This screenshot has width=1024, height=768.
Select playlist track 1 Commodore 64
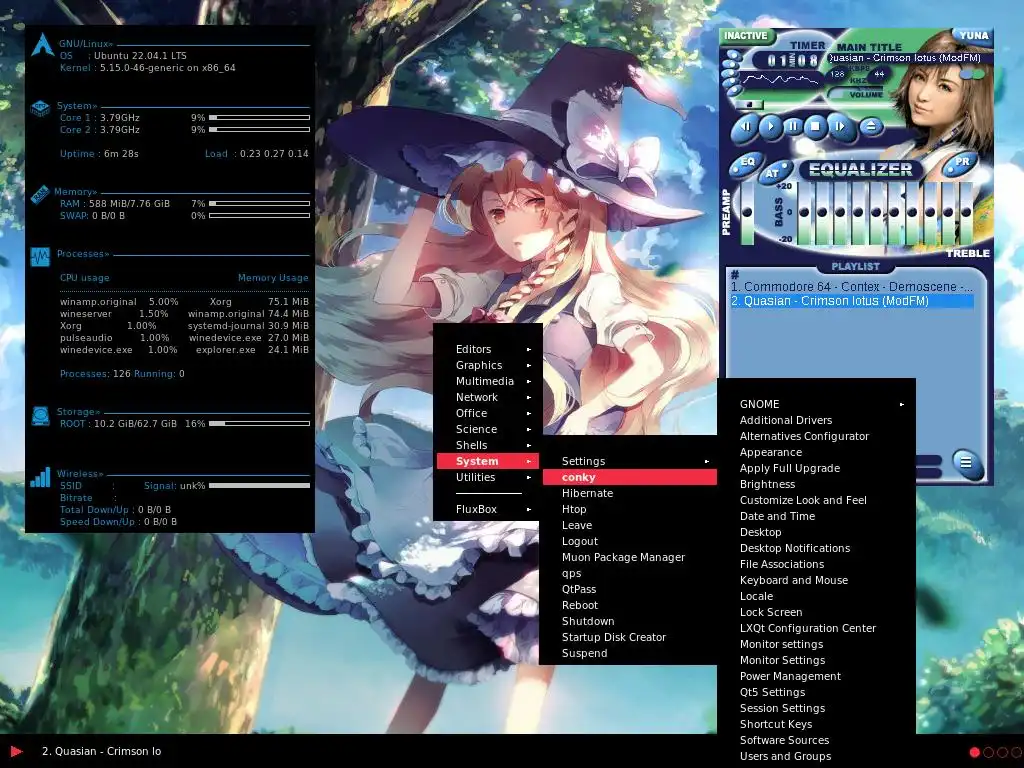pyautogui.click(x=852, y=287)
